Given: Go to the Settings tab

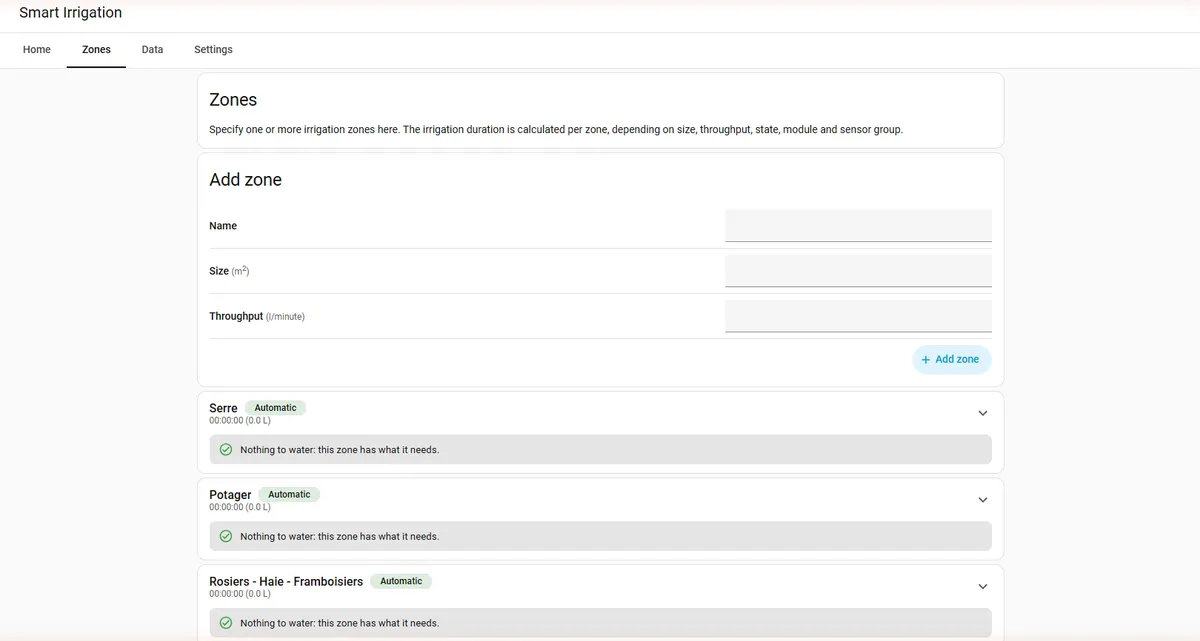Looking at the screenshot, I should (213, 49).
